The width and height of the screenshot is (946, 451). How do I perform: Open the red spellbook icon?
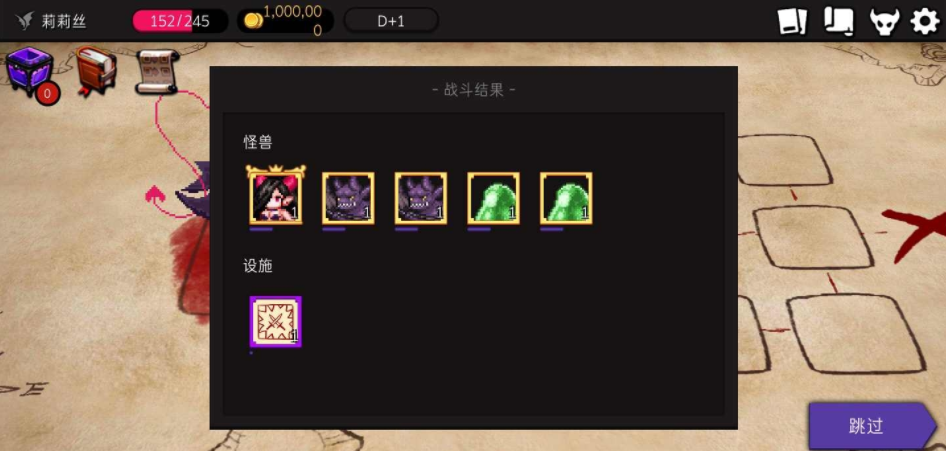click(x=95, y=71)
